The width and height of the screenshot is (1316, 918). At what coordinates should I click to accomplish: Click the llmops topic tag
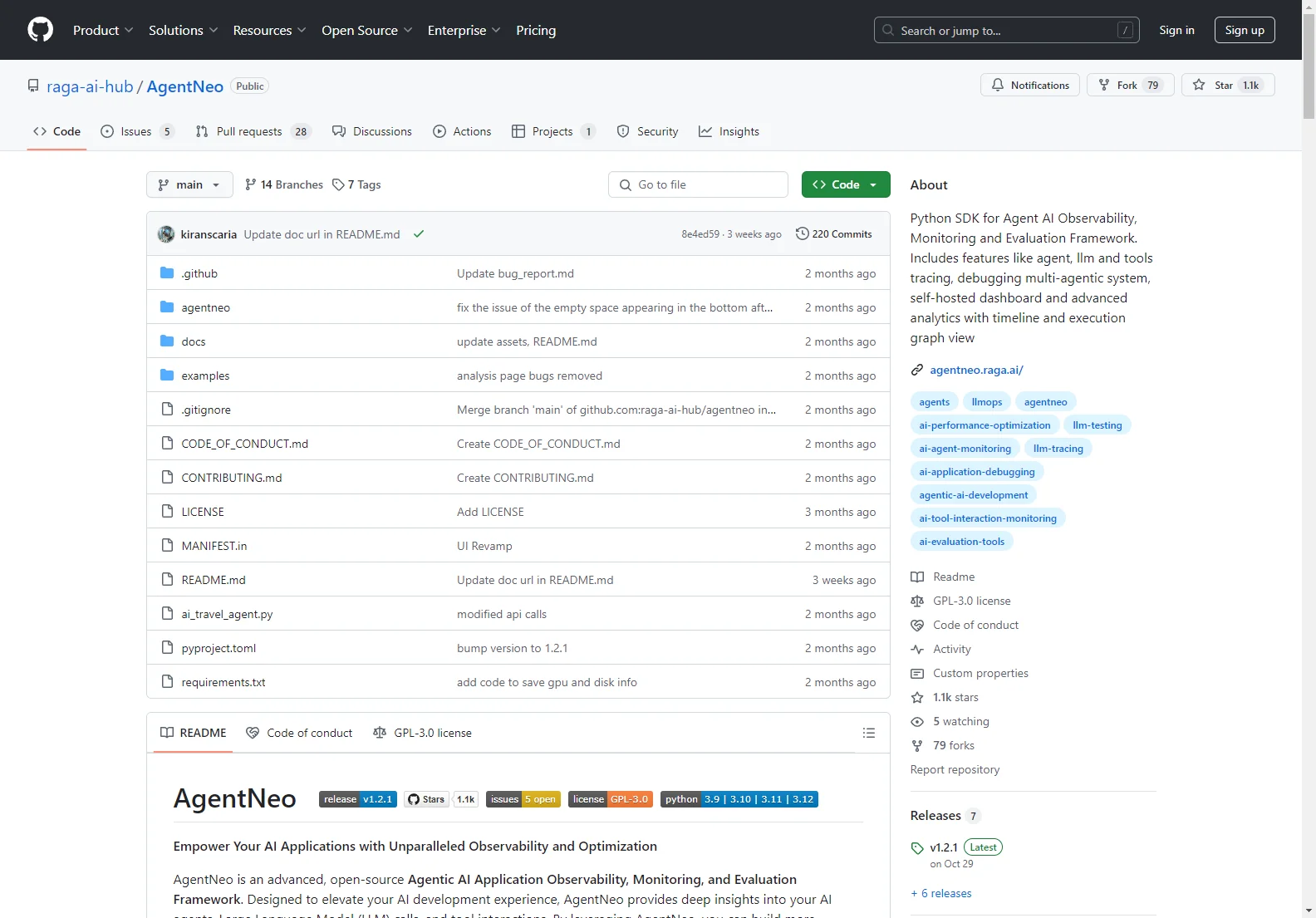tap(987, 401)
